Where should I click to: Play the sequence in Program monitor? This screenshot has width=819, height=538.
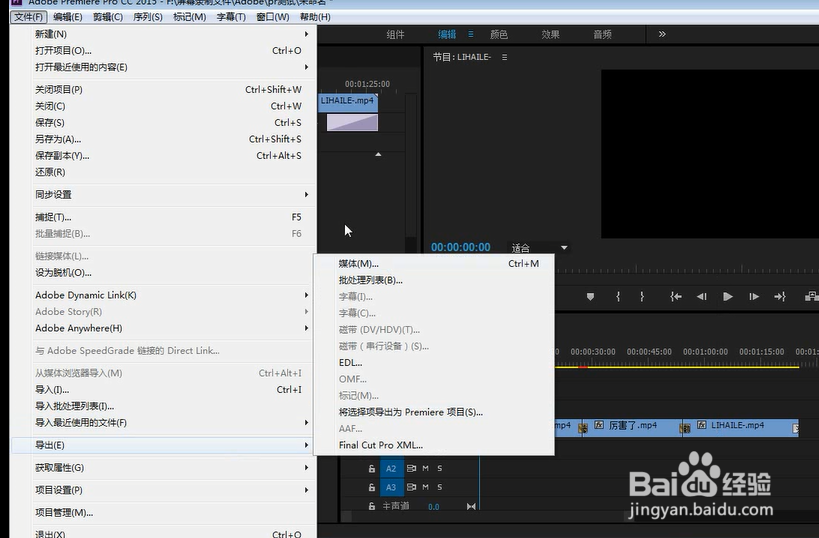[728, 297]
